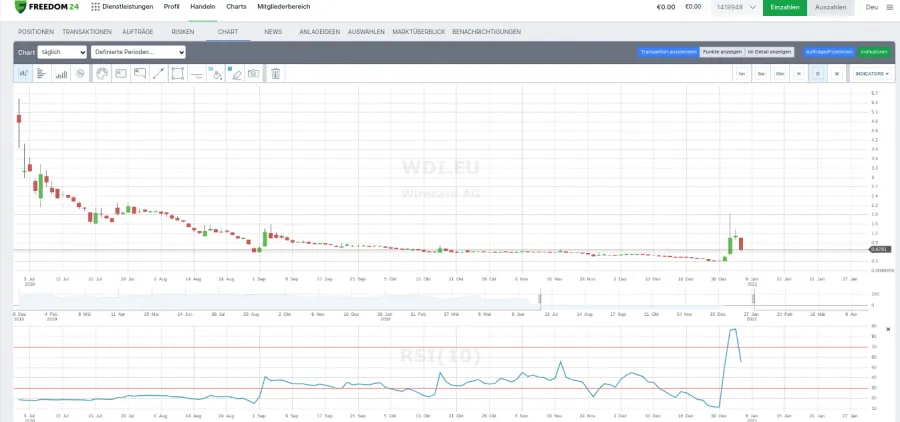The image size is (900, 422).
Task: Select the rectangle shape drawing tool
Action: click(x=178, y=73)
